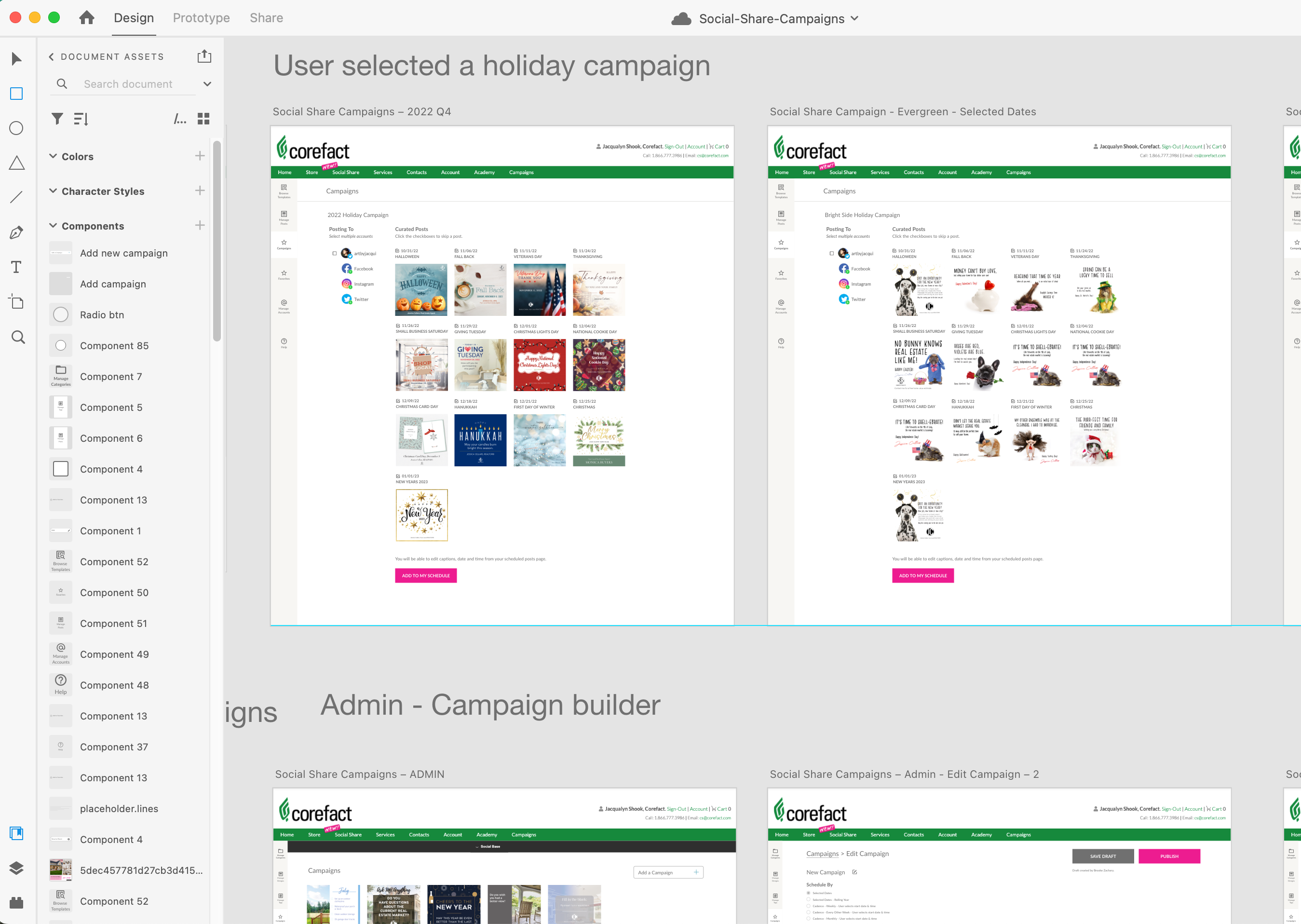Open the Social-Share-Campaigns document dropdown

coord(854,18)
